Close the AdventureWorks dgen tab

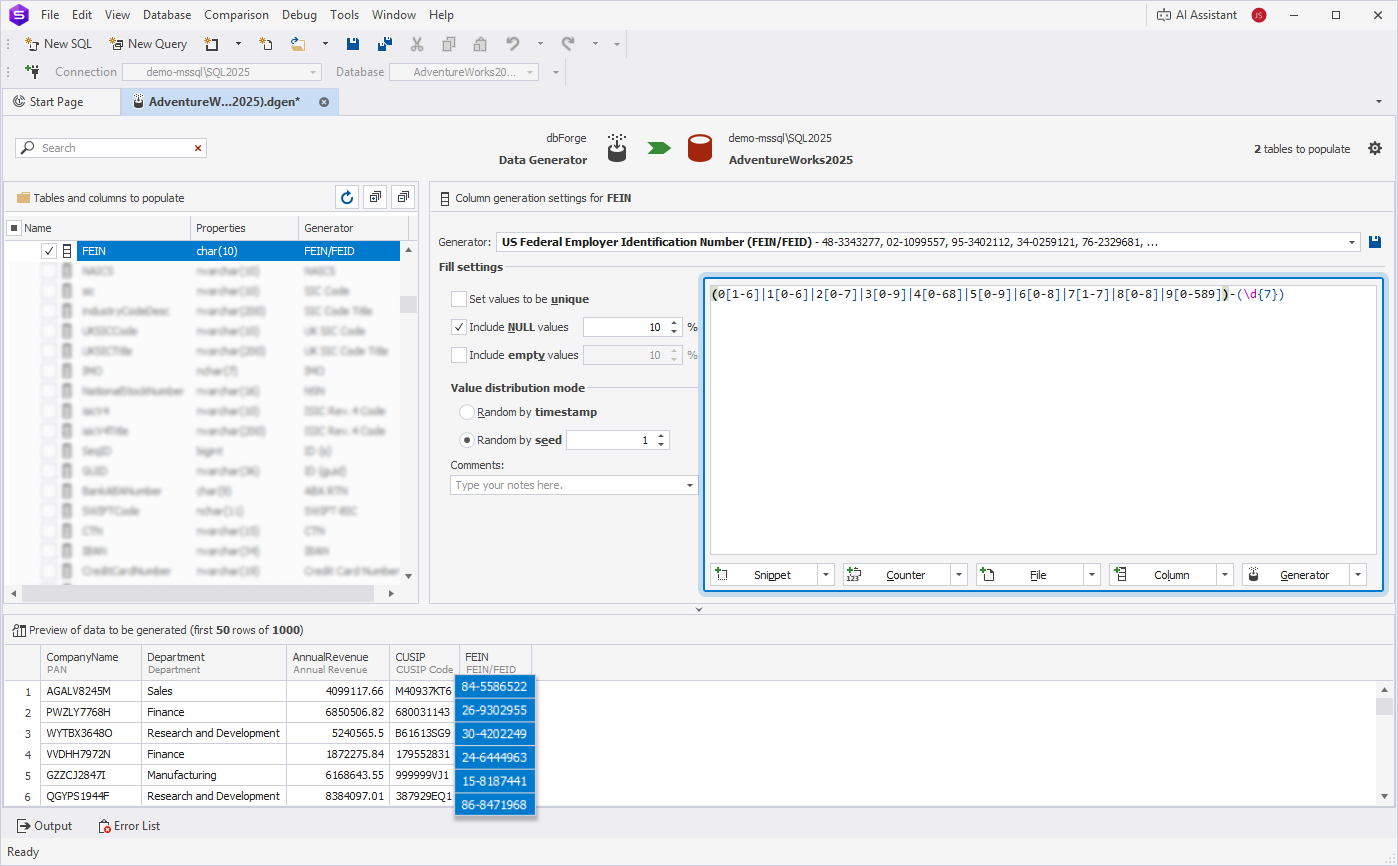click(324, 102)
